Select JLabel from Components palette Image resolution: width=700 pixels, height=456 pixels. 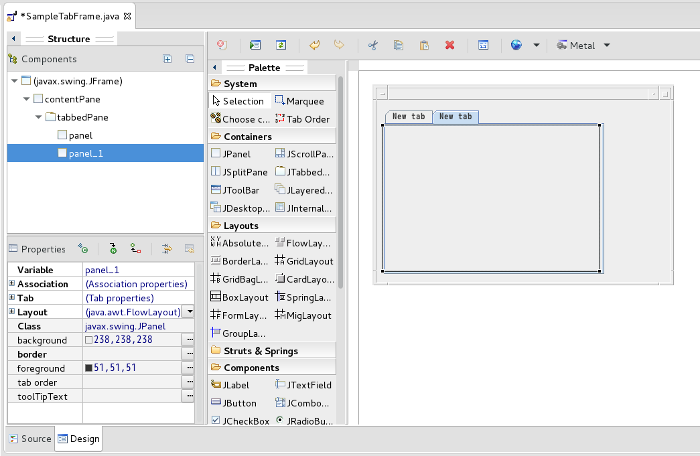coord(230,385)
